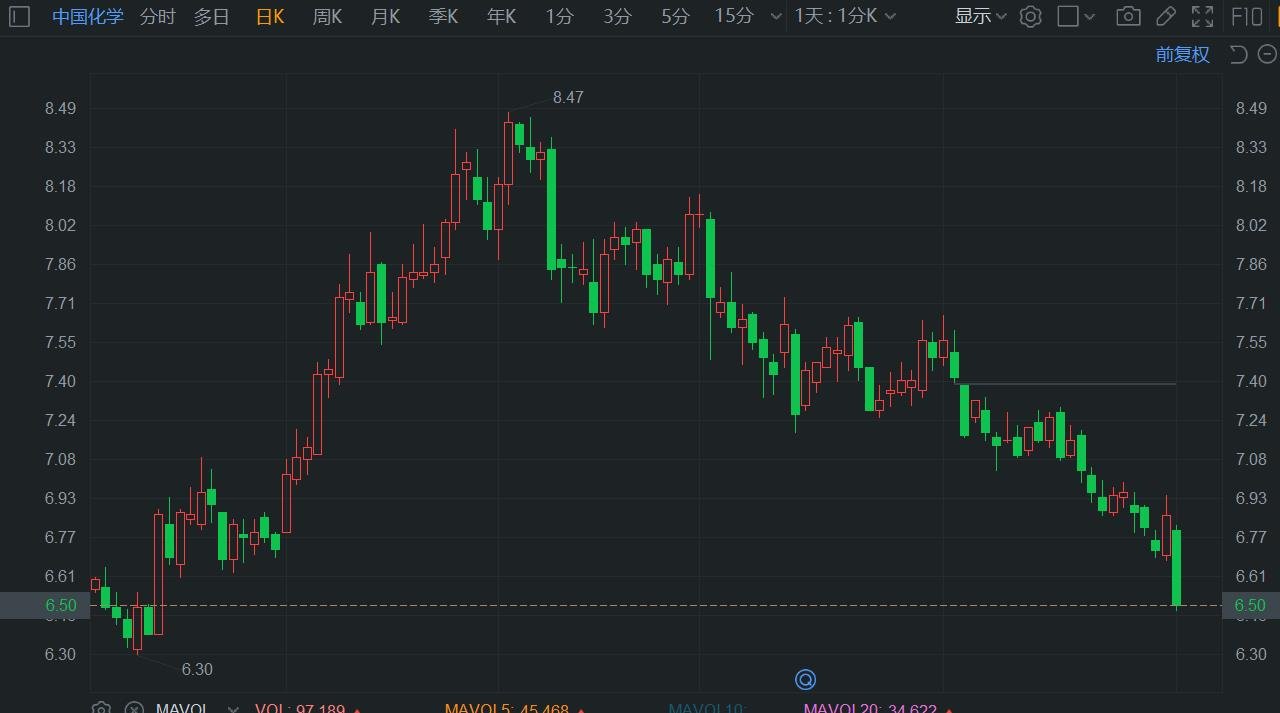The height and width of the screenshot is (713, 1280).
Task: Take a chart screenshot with camera icon
Action: [1128, 16]
